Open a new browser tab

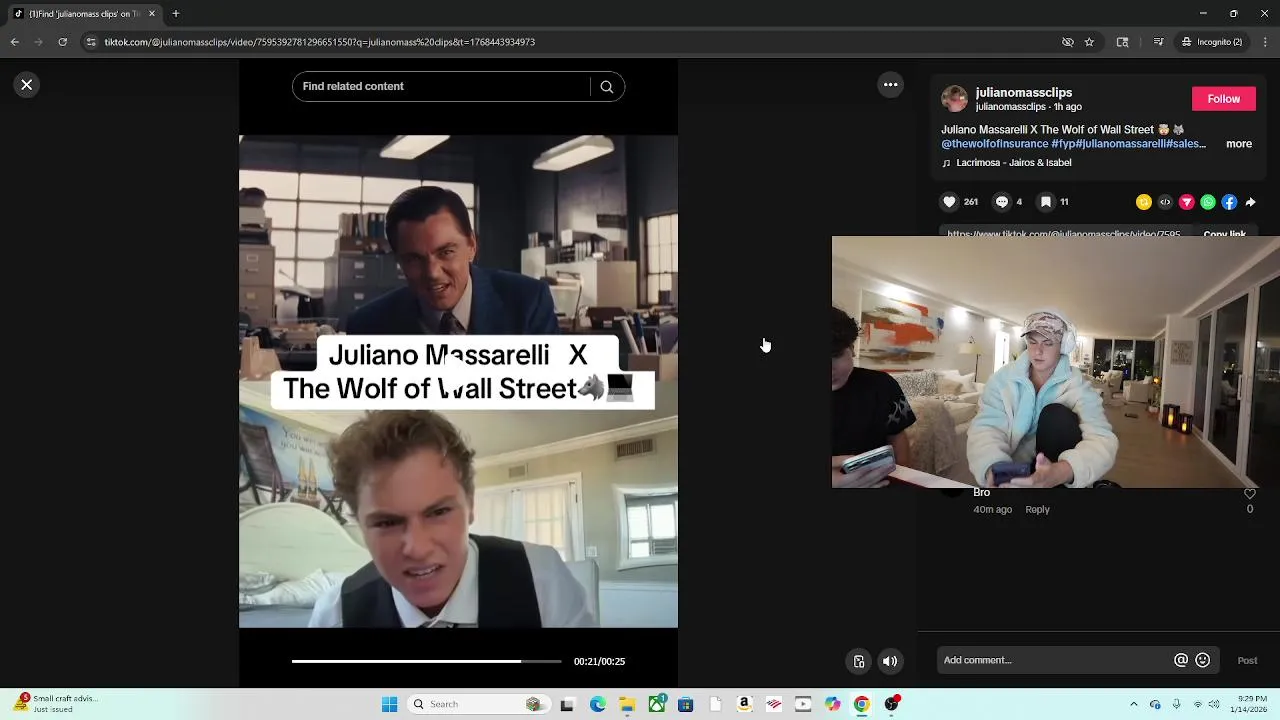click(176, 14)
